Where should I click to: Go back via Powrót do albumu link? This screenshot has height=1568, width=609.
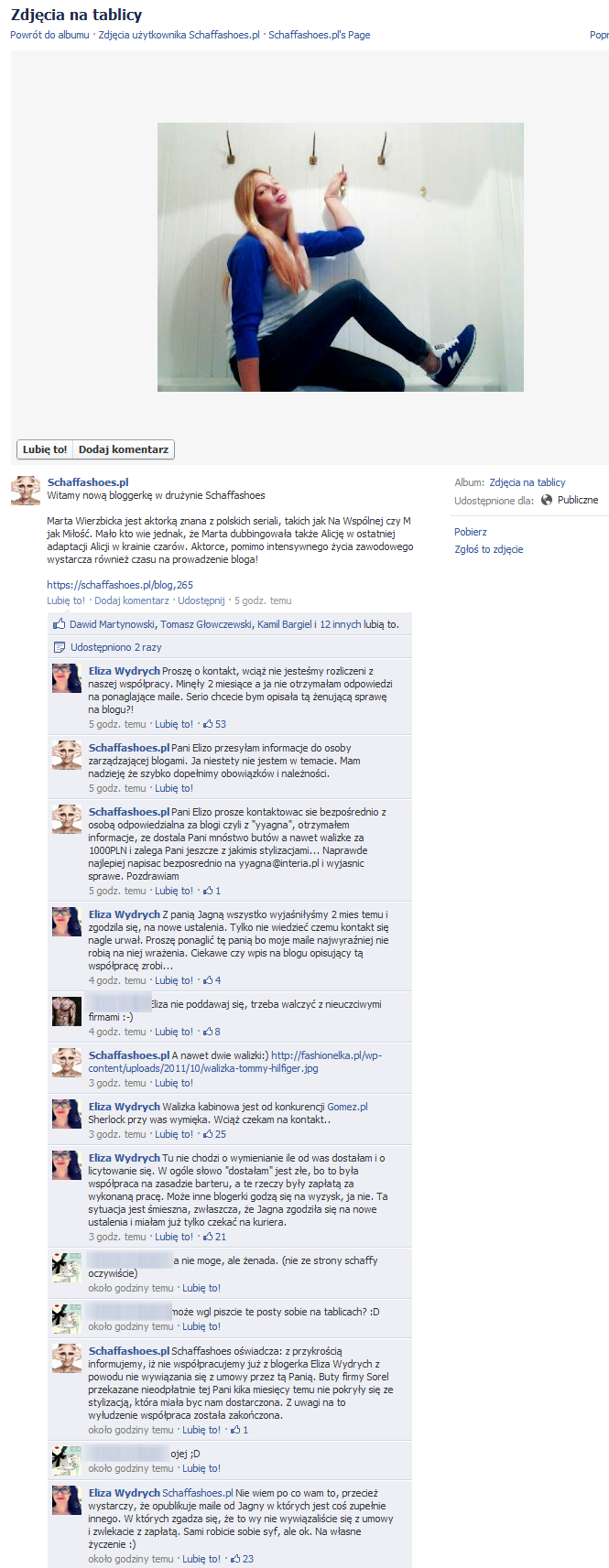49,35
